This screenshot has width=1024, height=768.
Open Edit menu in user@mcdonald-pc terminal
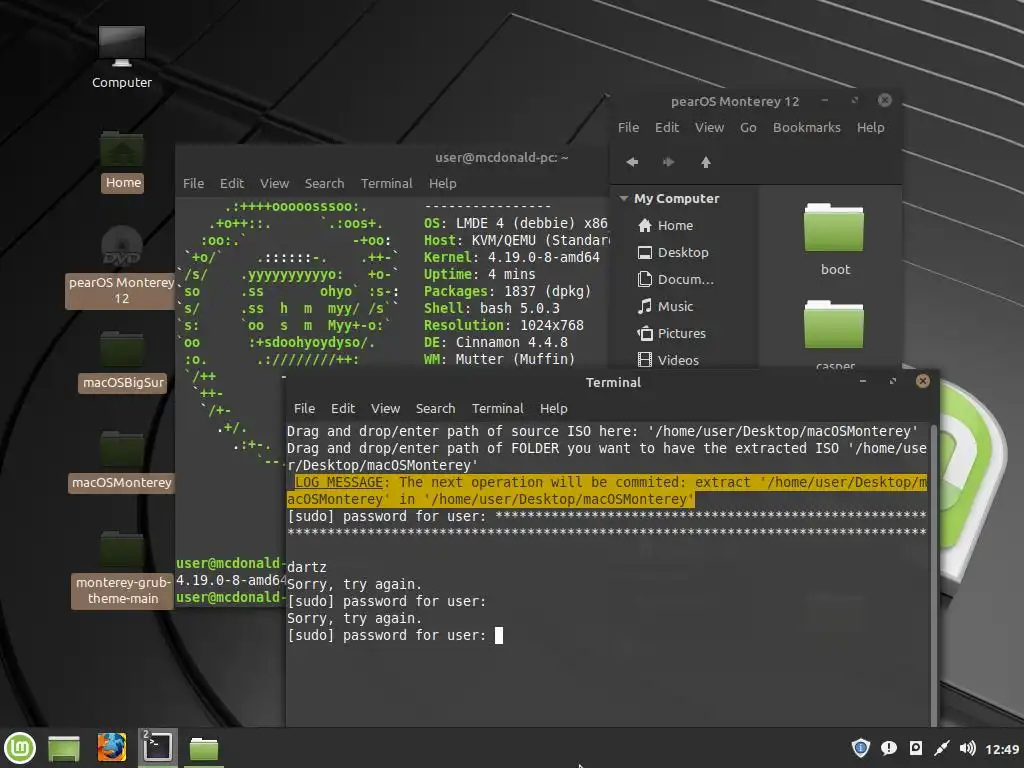pyautogui.click(x=232, y=184)
